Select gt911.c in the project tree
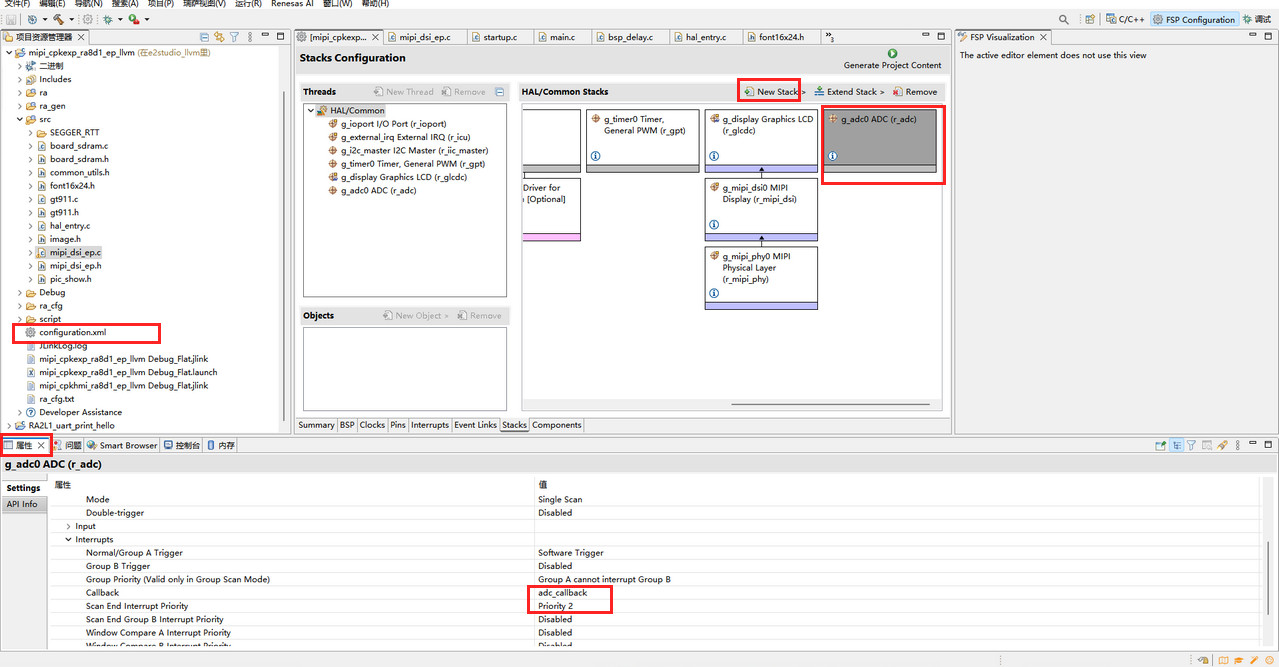The image size is (1279, 667). point(64,199)
